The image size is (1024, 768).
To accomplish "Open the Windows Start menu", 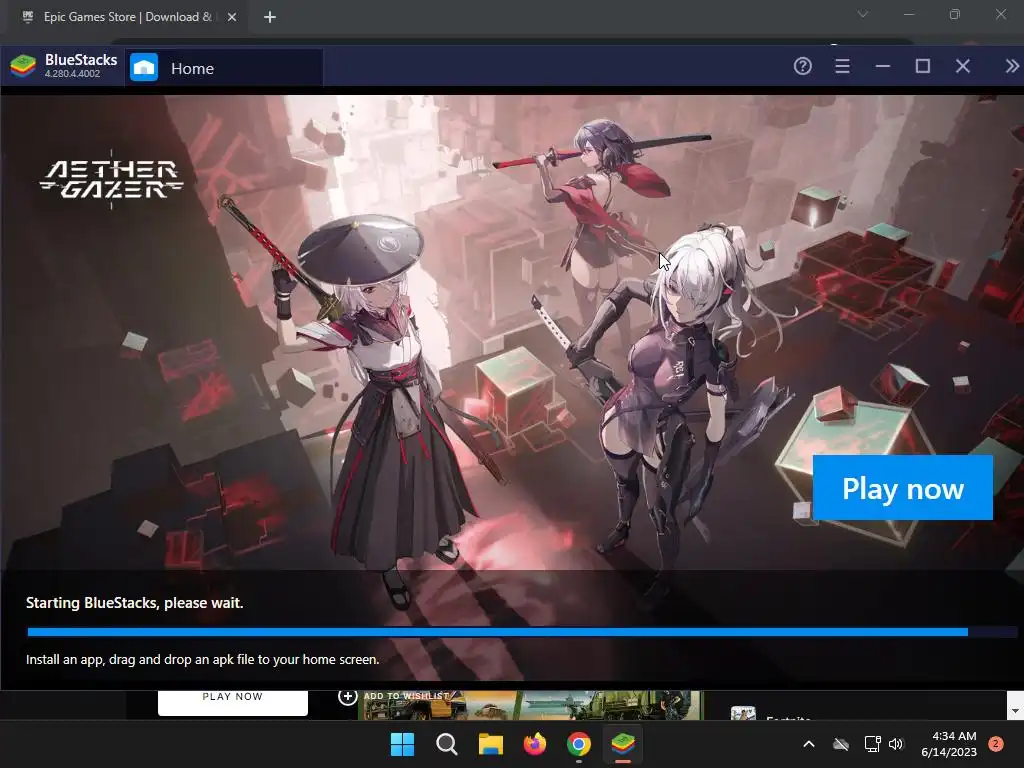I will [x=402, y=744].
